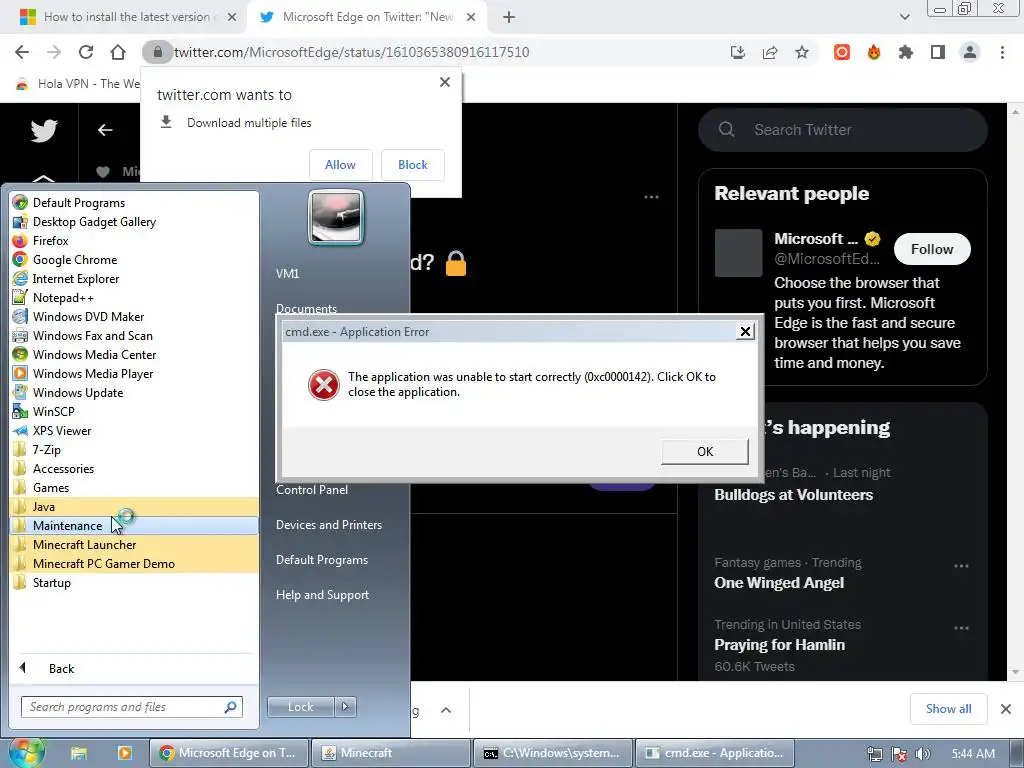The height and width of the screenshot is (768, 1024).
Task: Dismiss the twitter.com permission popup
Action: tap(445, 82)
